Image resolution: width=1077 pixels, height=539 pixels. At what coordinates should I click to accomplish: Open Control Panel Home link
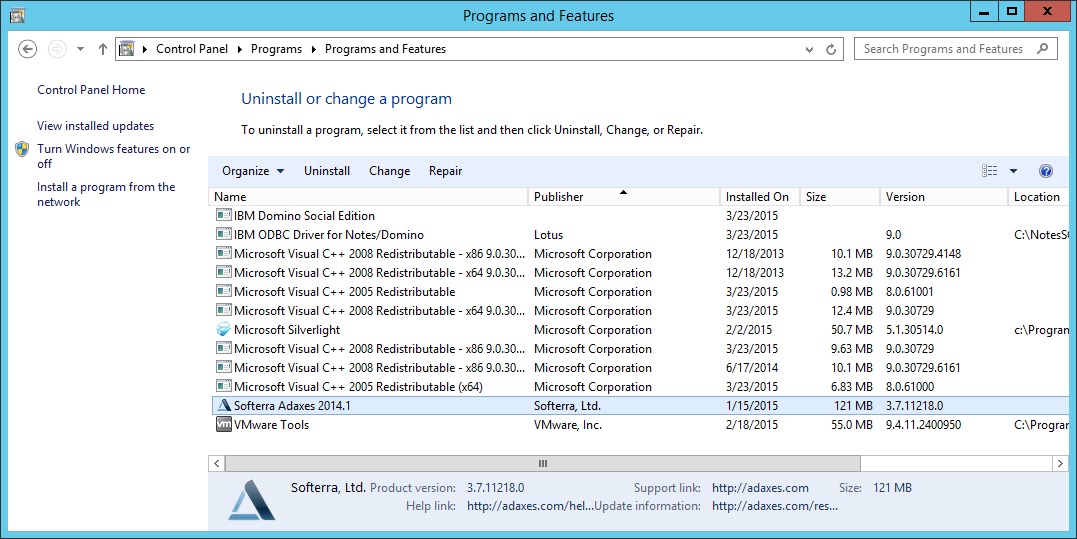click(91, 90)
